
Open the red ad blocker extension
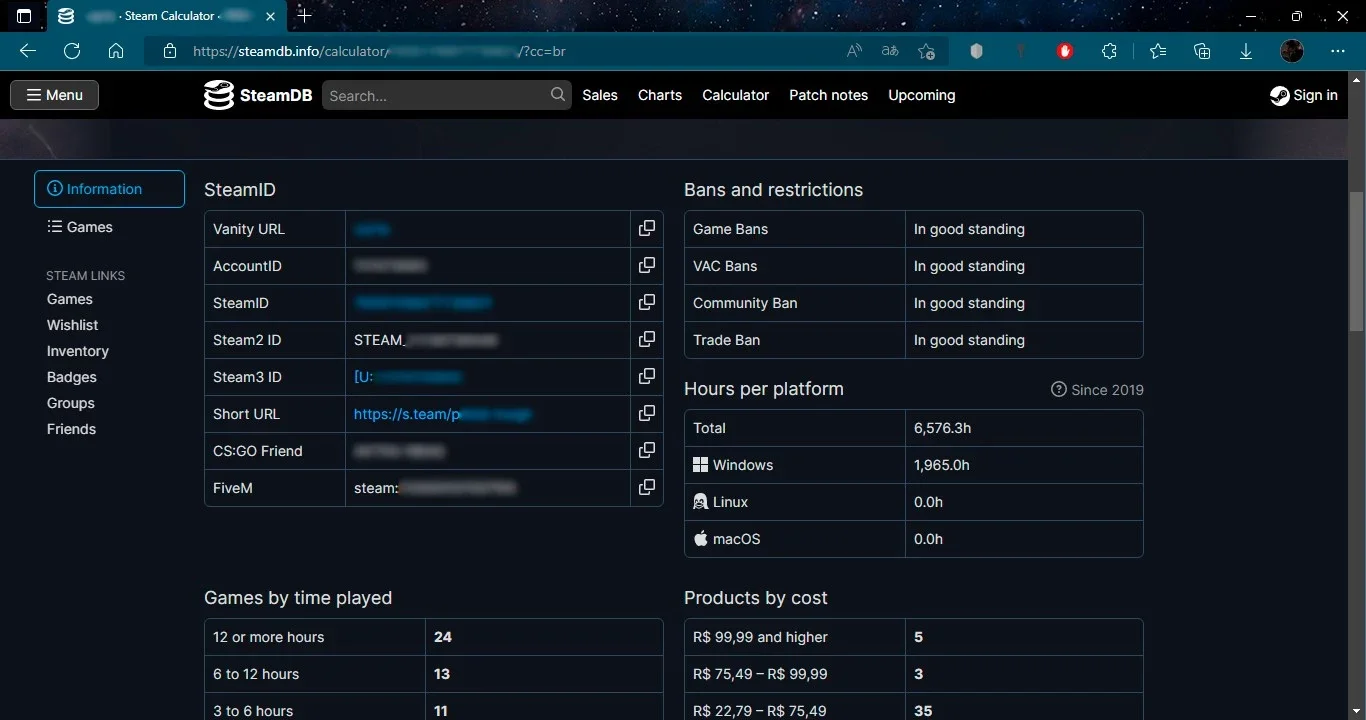pos(1065,51)
